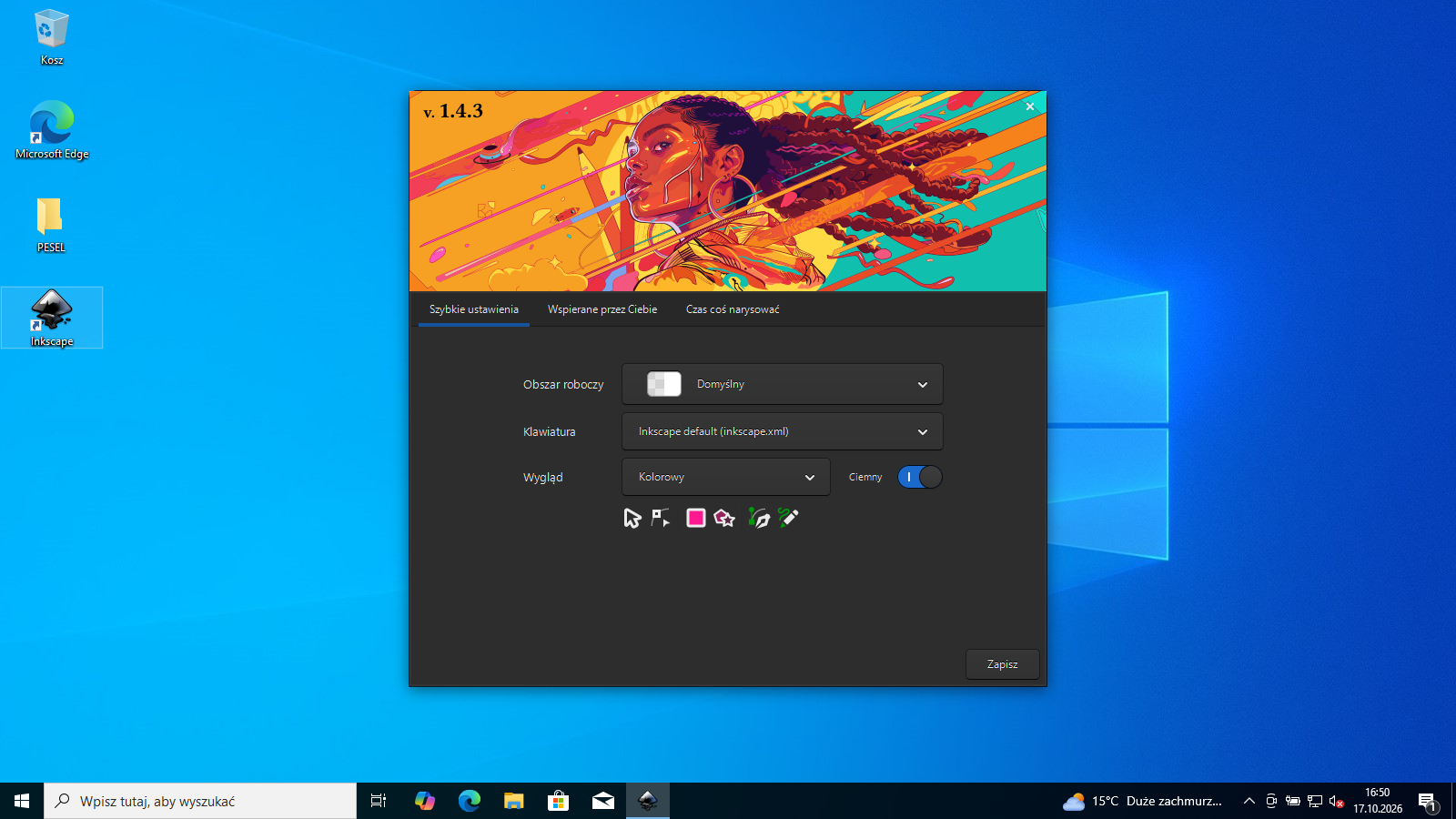Click the green pen tool preview icon
Image resolution: width=1456 pixels, height=819 pixels.
tap(759, 518)
